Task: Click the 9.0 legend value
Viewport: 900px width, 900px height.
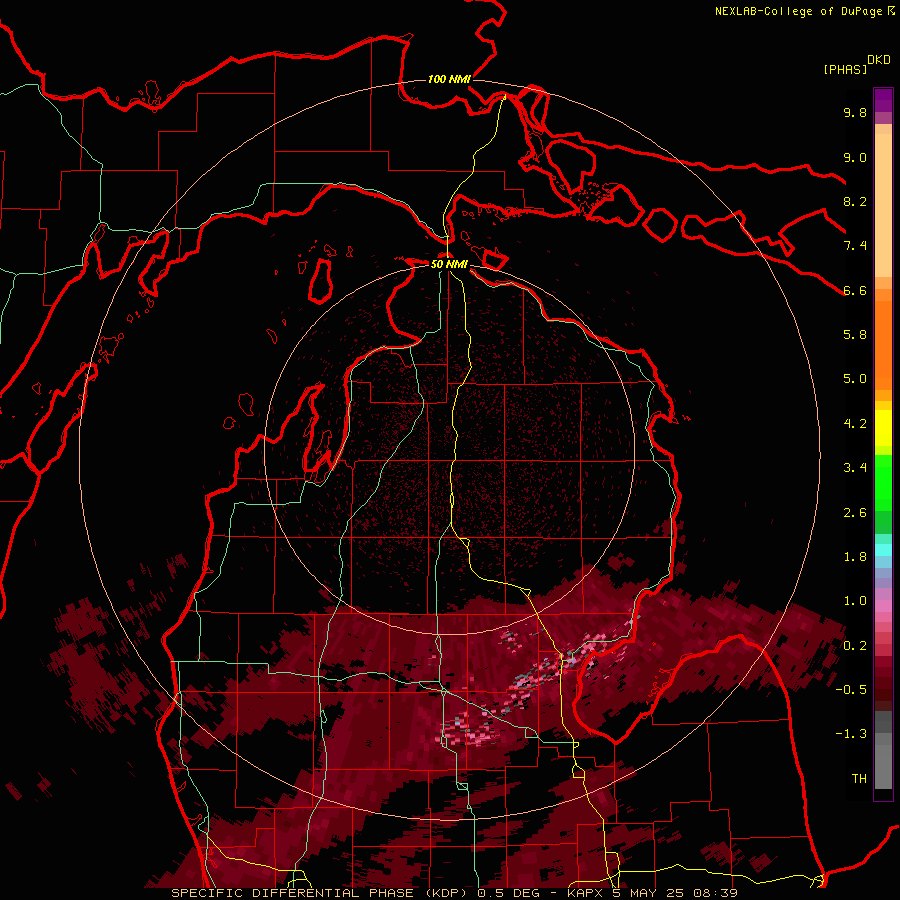Action: coord(855,157)
